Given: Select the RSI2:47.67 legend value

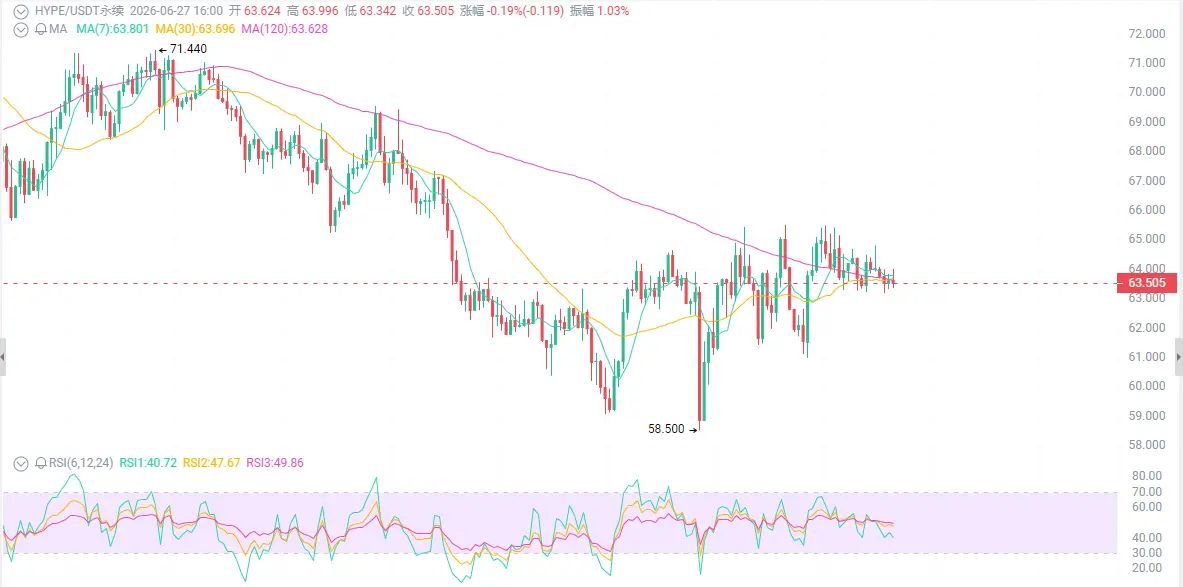Looking at the screenshot, I should 211,463.
